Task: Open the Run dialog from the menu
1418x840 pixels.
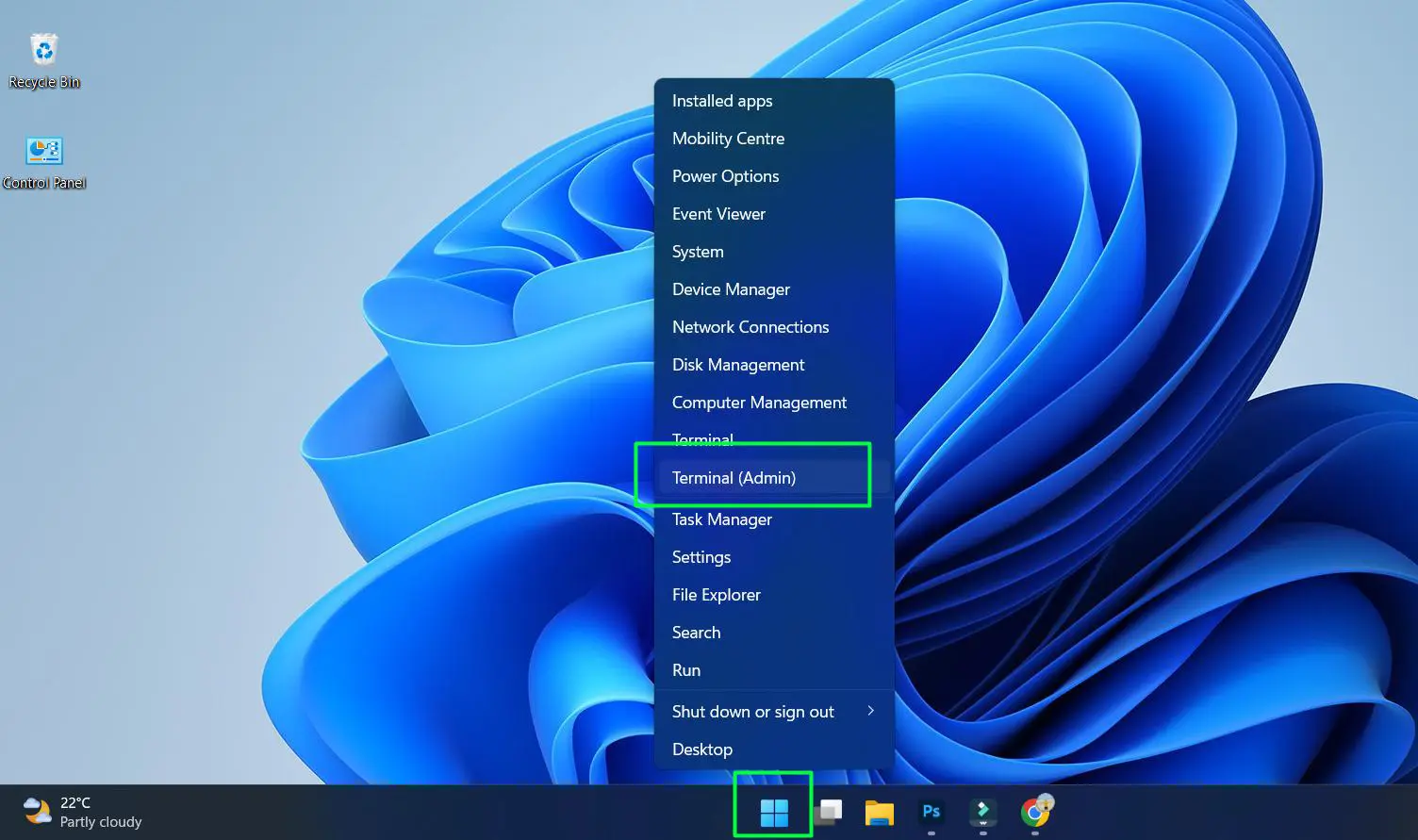Action: (x=686, y=670)
